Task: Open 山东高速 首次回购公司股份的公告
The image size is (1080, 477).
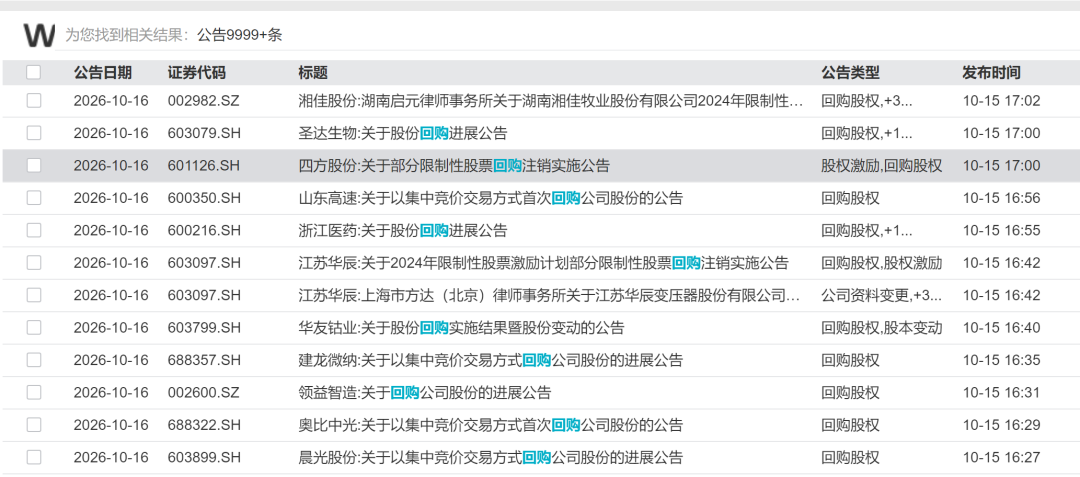Action: tap(490, 198)
